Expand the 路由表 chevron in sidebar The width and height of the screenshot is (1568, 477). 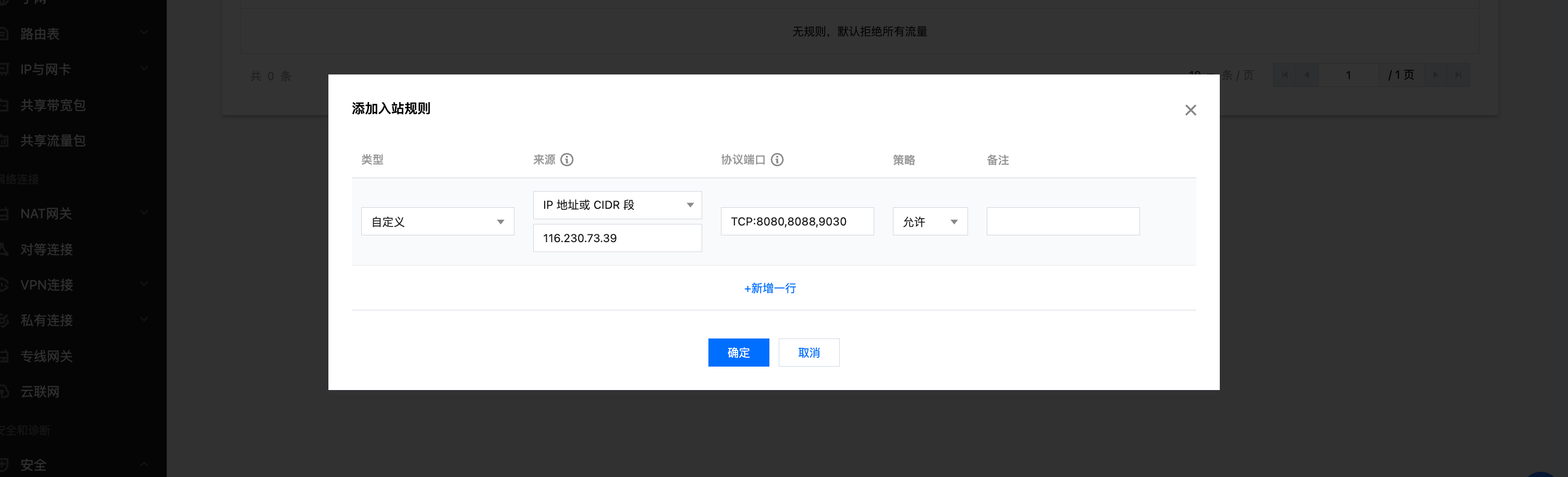click(x=144, y=32)
